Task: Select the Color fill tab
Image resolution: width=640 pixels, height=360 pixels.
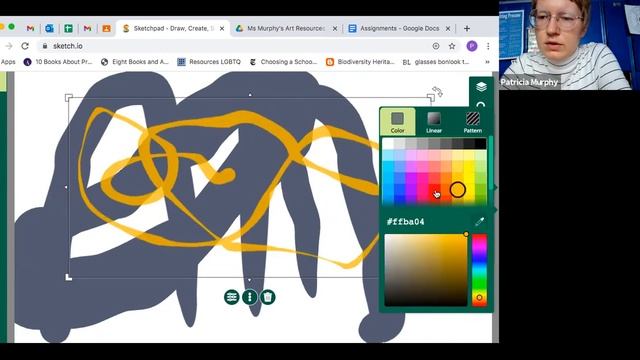Action: point(398,122)
